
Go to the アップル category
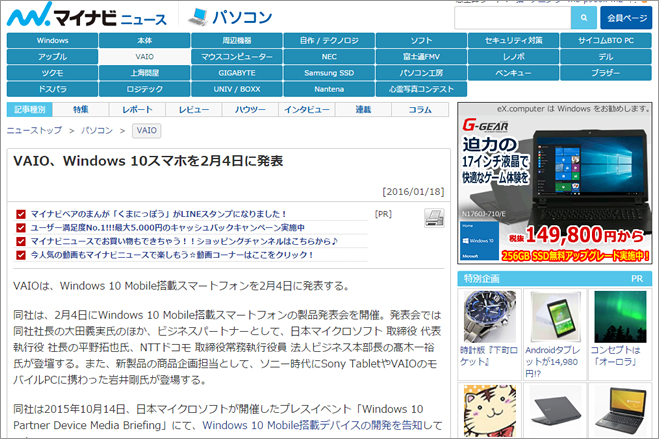[53, 57]
